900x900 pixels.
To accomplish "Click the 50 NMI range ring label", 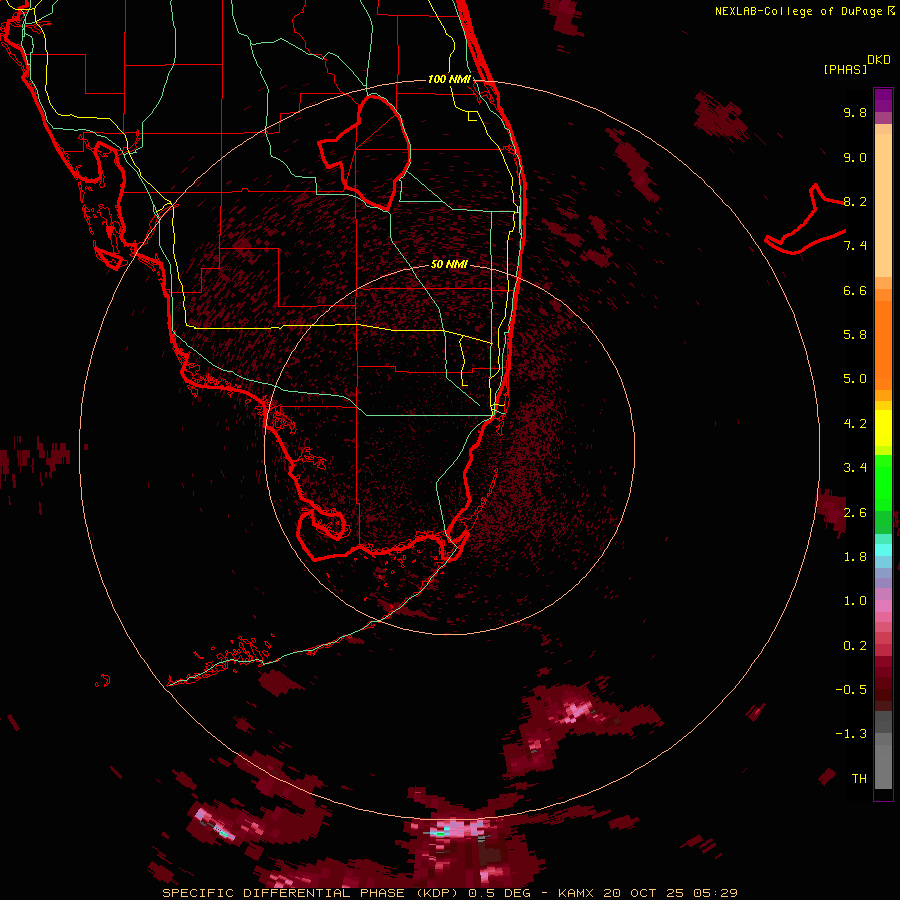I will 449,264.
